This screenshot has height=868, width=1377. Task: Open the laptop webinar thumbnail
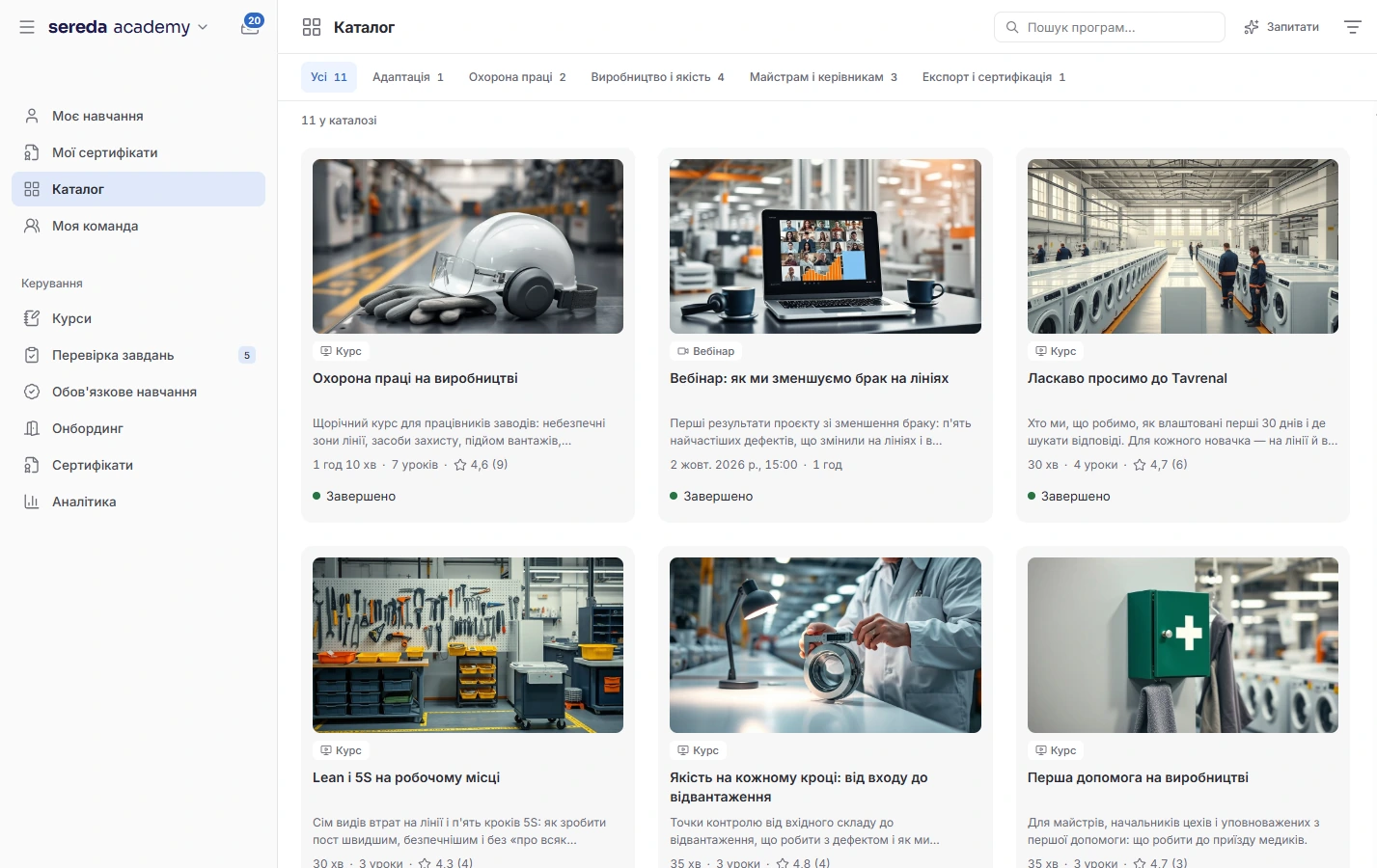(x=825, y=247)
